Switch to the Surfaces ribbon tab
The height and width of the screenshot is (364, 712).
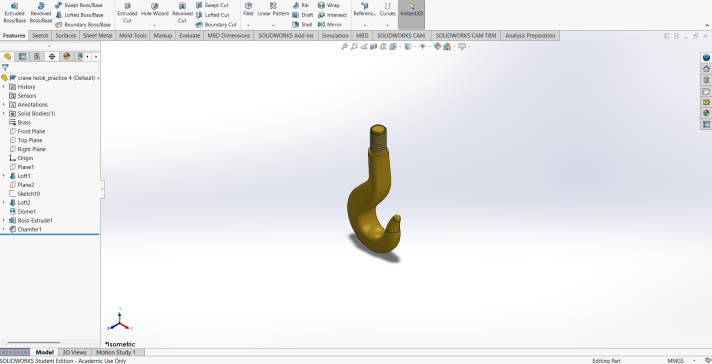pyautogui.click(x=66, y=35)
